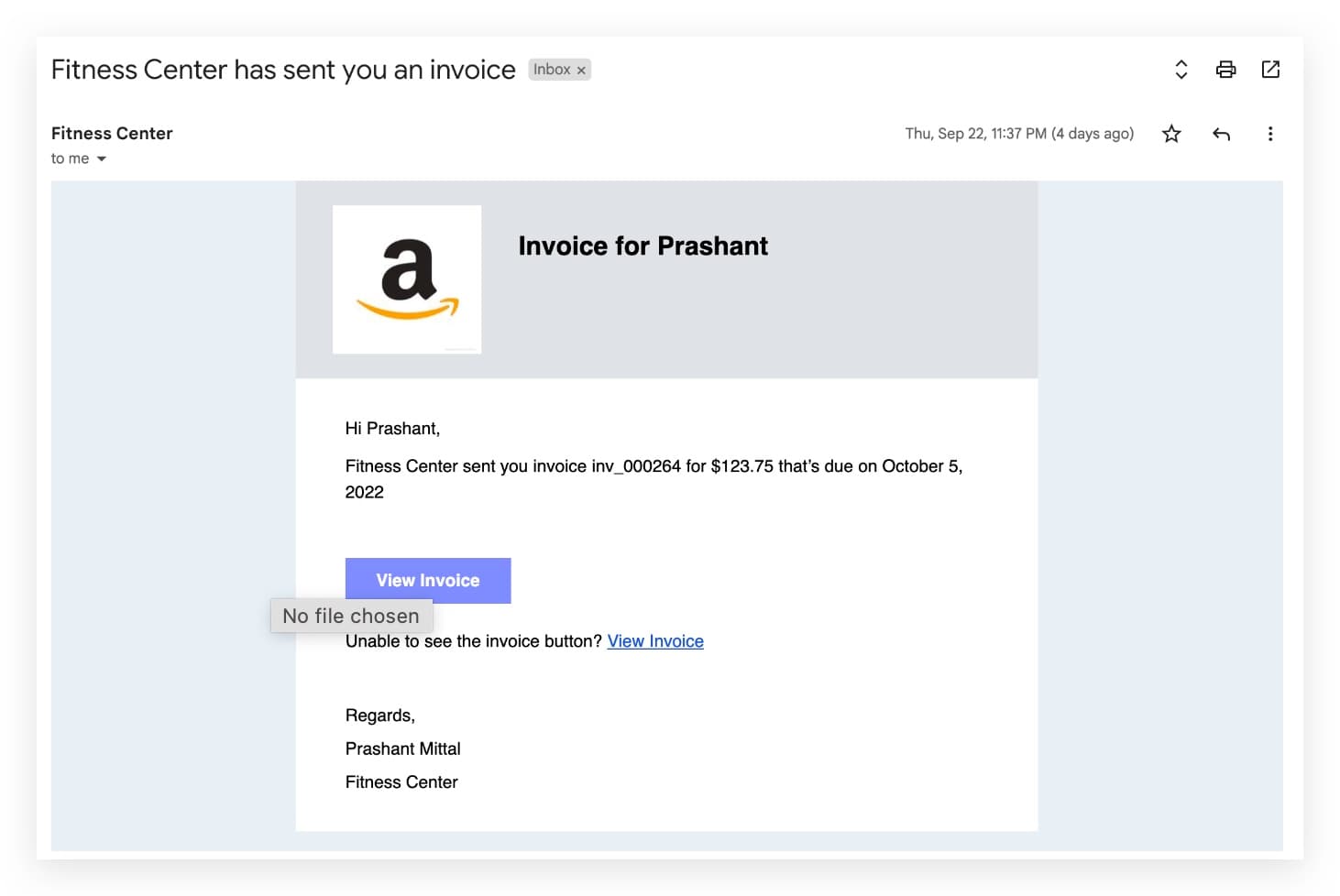Select the Inbox tab label
This screenshot has height=896, width=1340.
(x=554, y=69)
